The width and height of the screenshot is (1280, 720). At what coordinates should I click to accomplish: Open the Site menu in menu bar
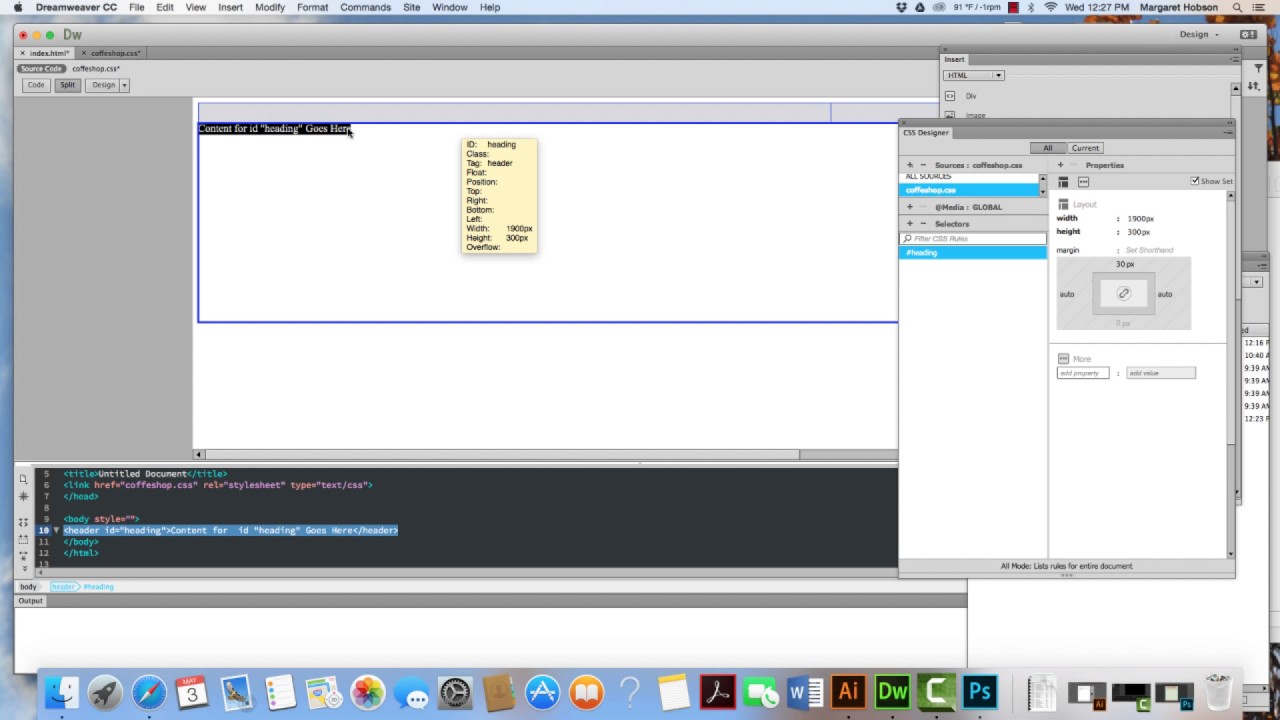pyautogui.click(x=411, y=7)
